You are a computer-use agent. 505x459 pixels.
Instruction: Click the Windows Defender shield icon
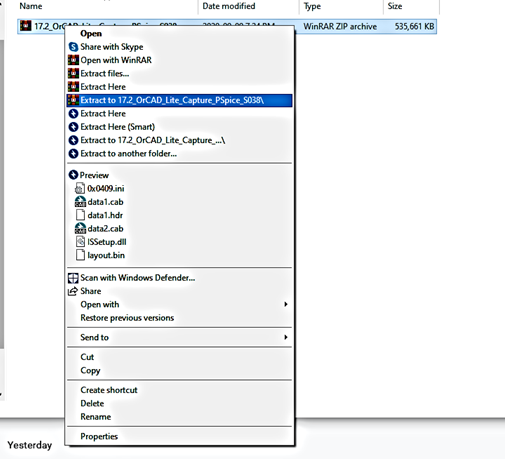tap(73, 278)
